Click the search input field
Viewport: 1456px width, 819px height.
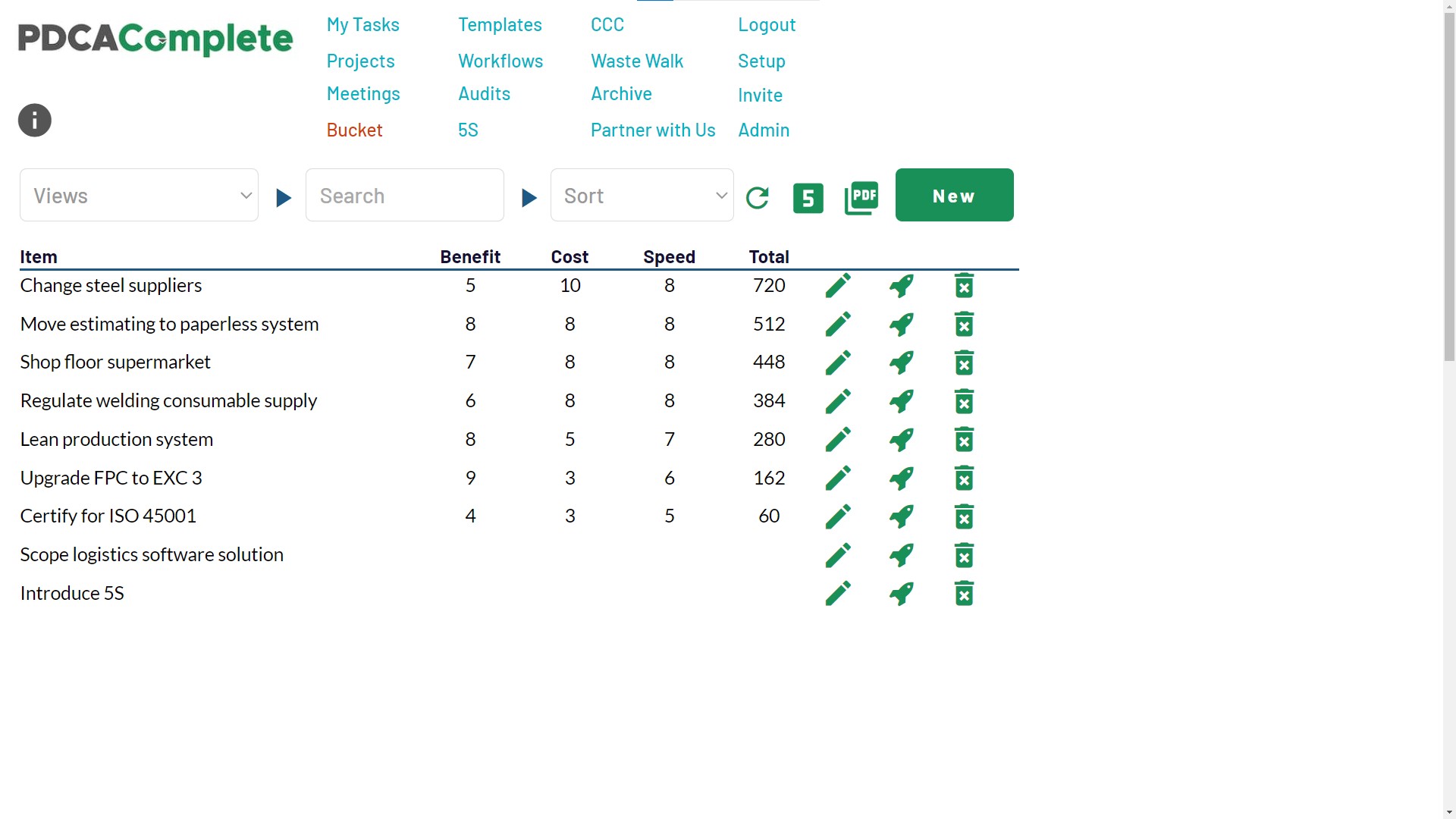pyautogui.click(x=405, y=195)
